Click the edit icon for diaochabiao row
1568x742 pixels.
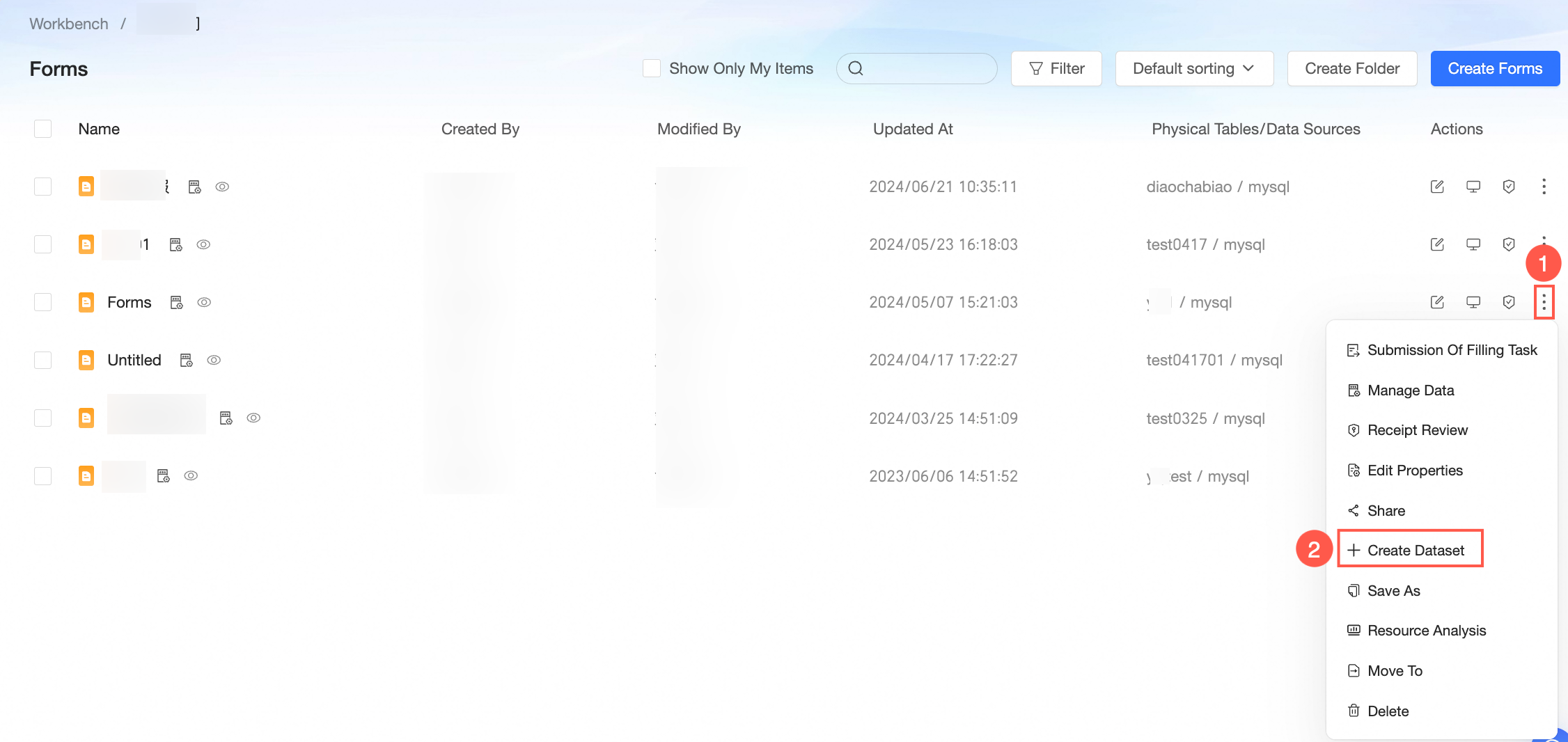click(1437, 187)
